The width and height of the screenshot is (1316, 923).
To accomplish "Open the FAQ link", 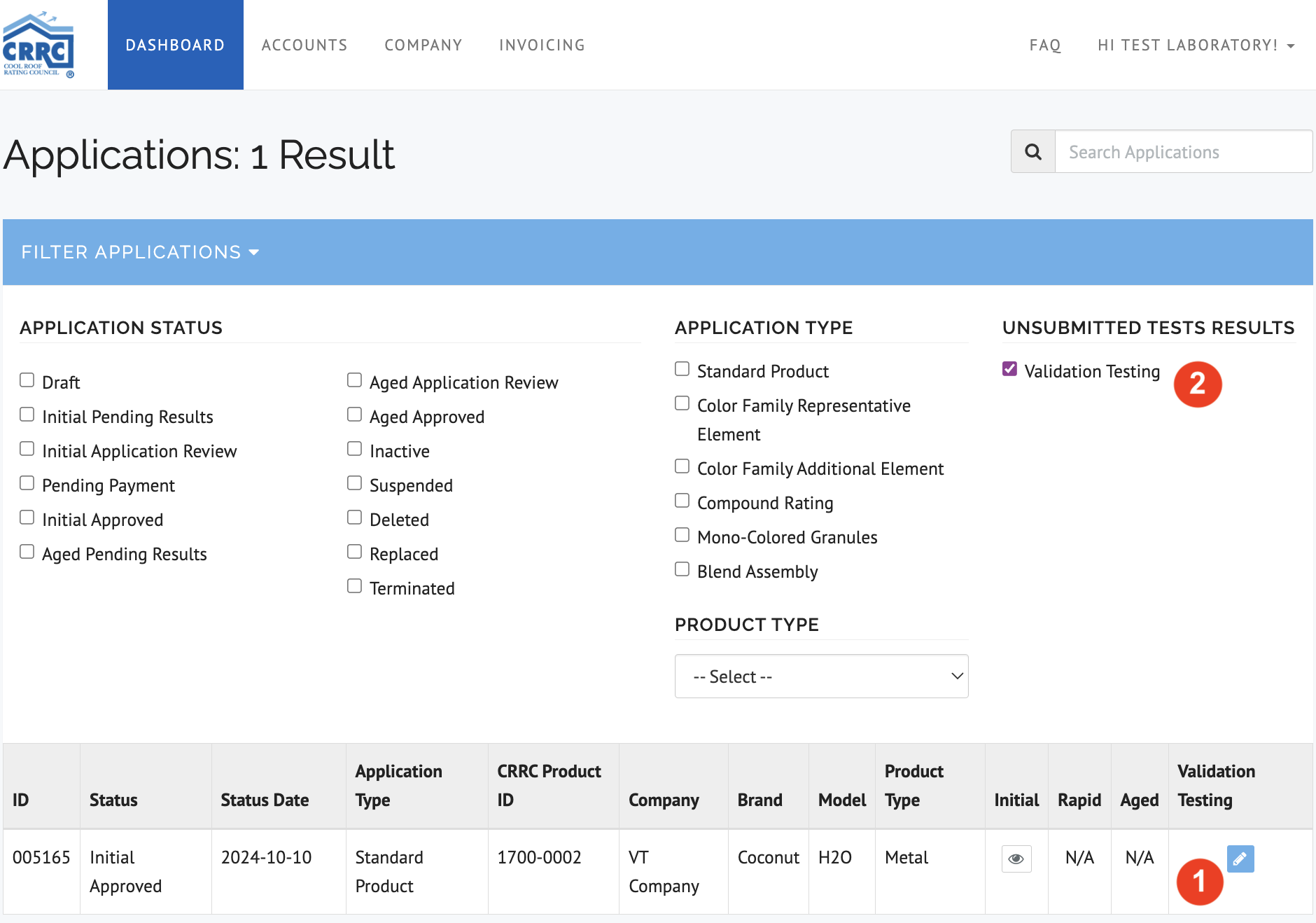I will (x=1045, y=46).
